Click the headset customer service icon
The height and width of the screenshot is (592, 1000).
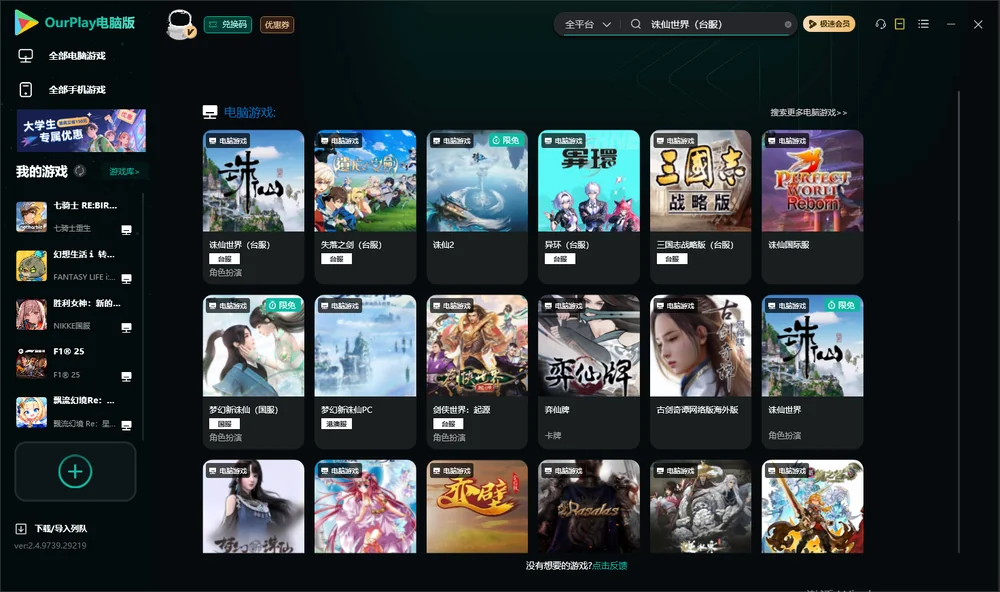click(881, 24)
